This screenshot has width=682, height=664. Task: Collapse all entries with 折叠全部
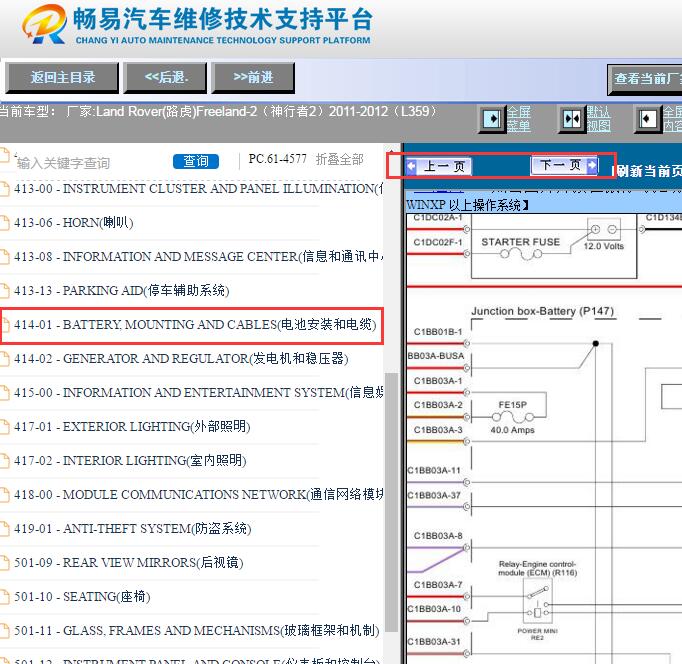coord(339,159)
